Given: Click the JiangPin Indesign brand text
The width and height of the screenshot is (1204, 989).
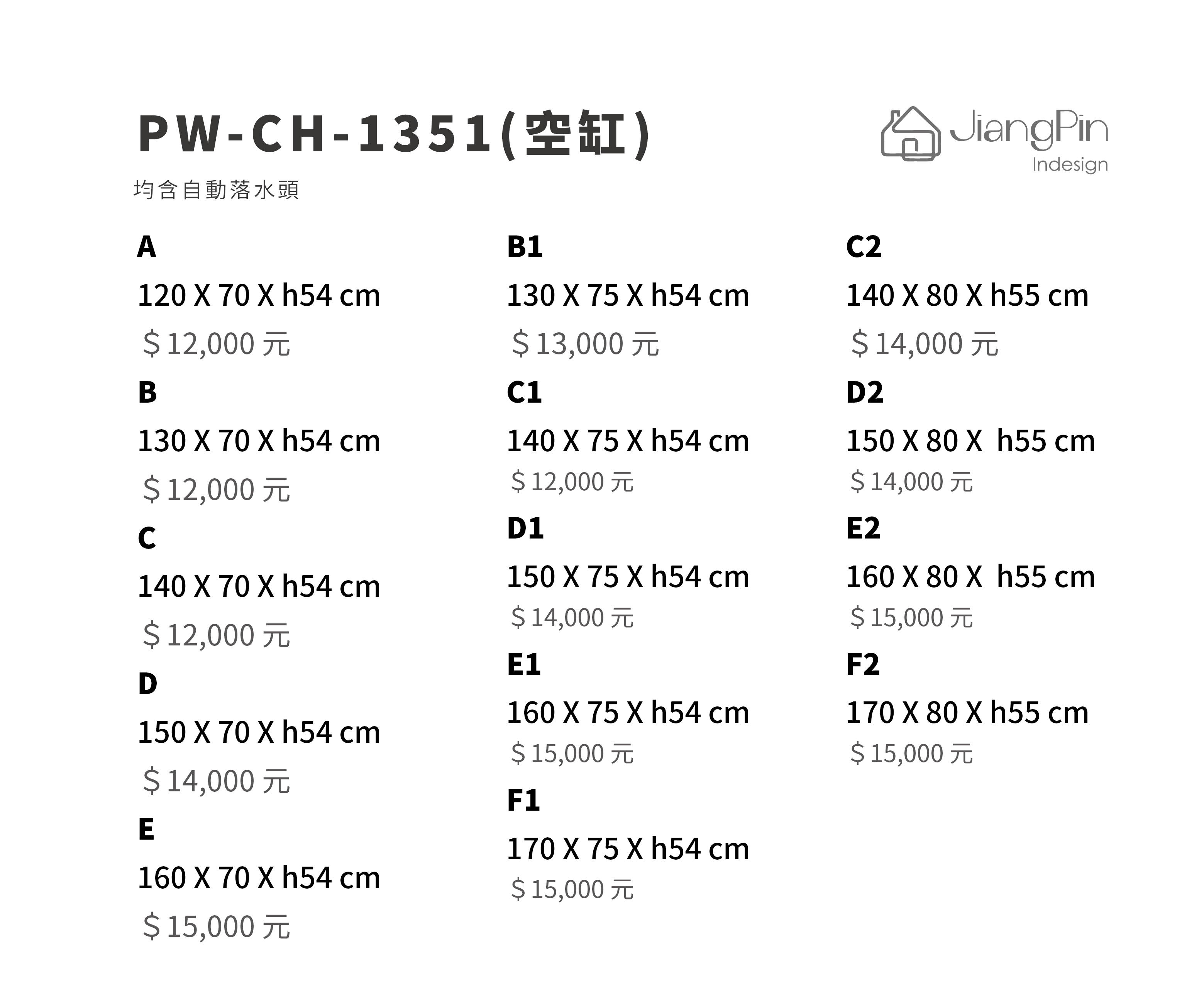Looking at the screenshot, I should pos(1029,141).
